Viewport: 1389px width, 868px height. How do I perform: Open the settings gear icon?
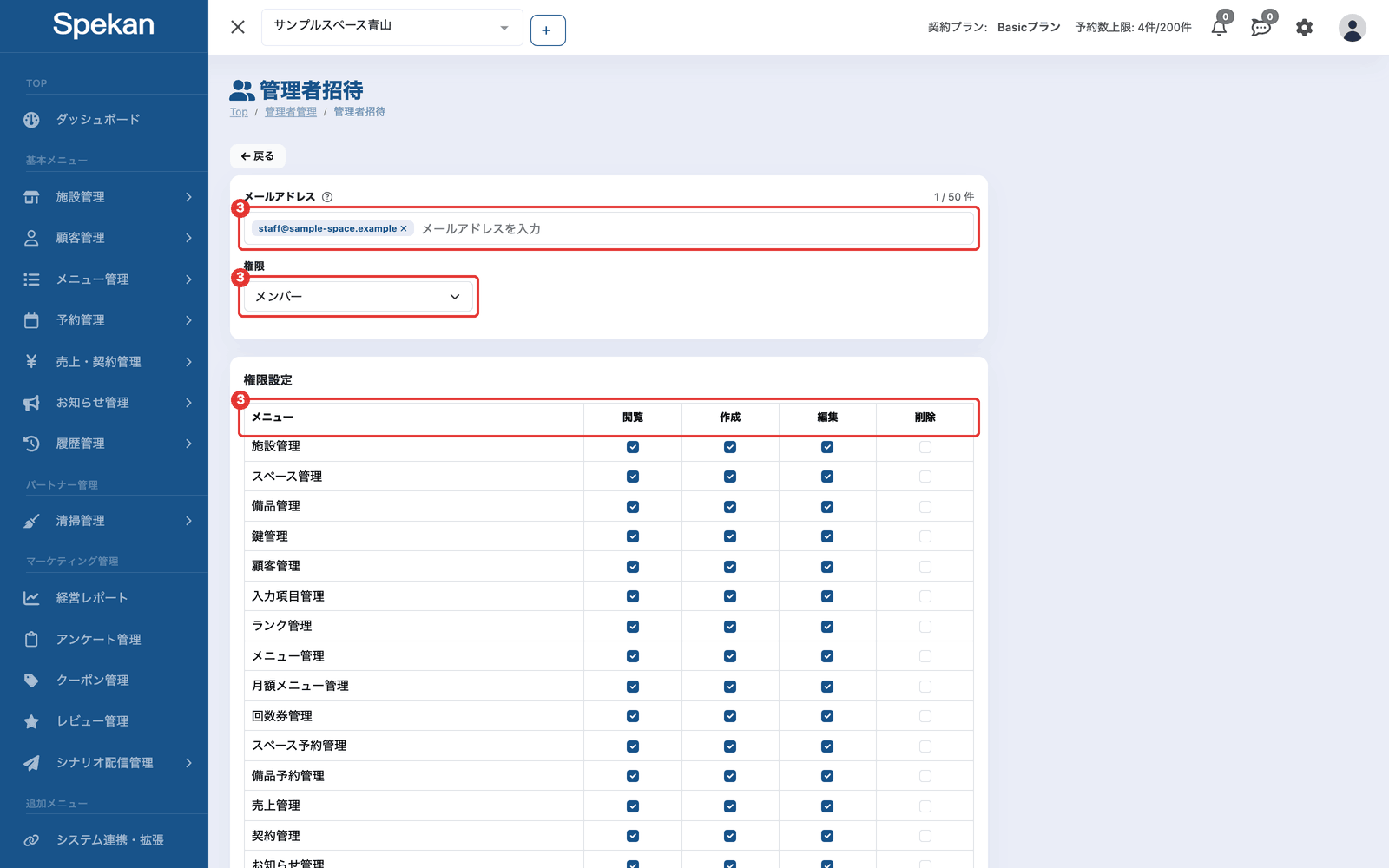[x=1304, y=28]
